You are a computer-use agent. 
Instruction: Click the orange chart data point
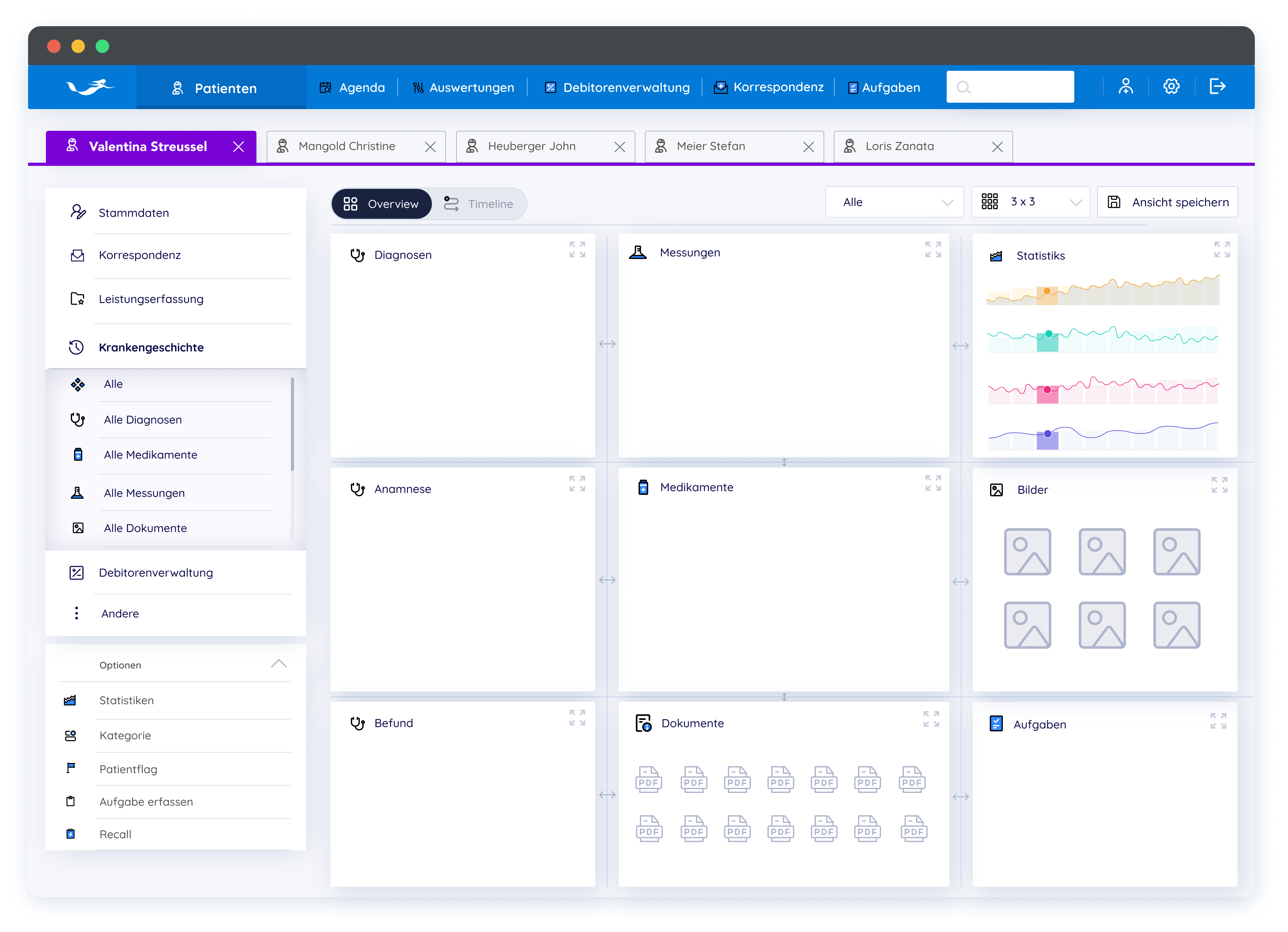tap(1047, 291)
